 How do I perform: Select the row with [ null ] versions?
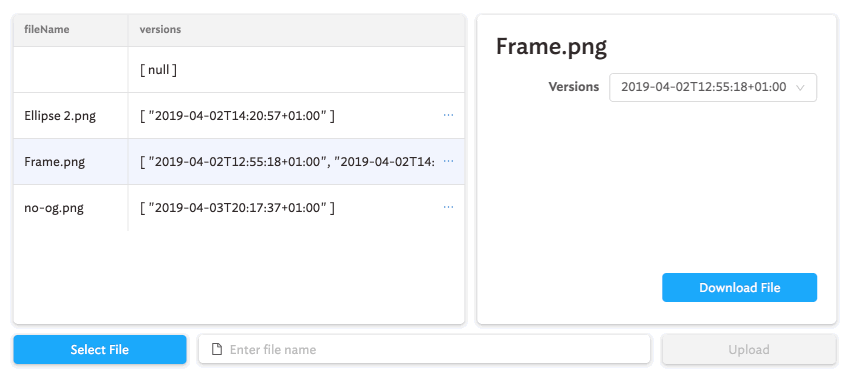(x=239, y=69)
